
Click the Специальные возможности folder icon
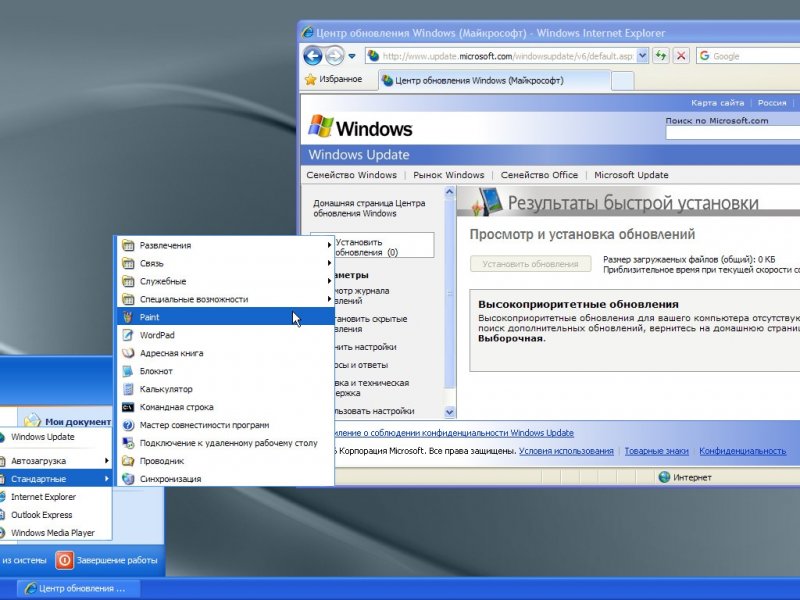[x=128, y=299]
